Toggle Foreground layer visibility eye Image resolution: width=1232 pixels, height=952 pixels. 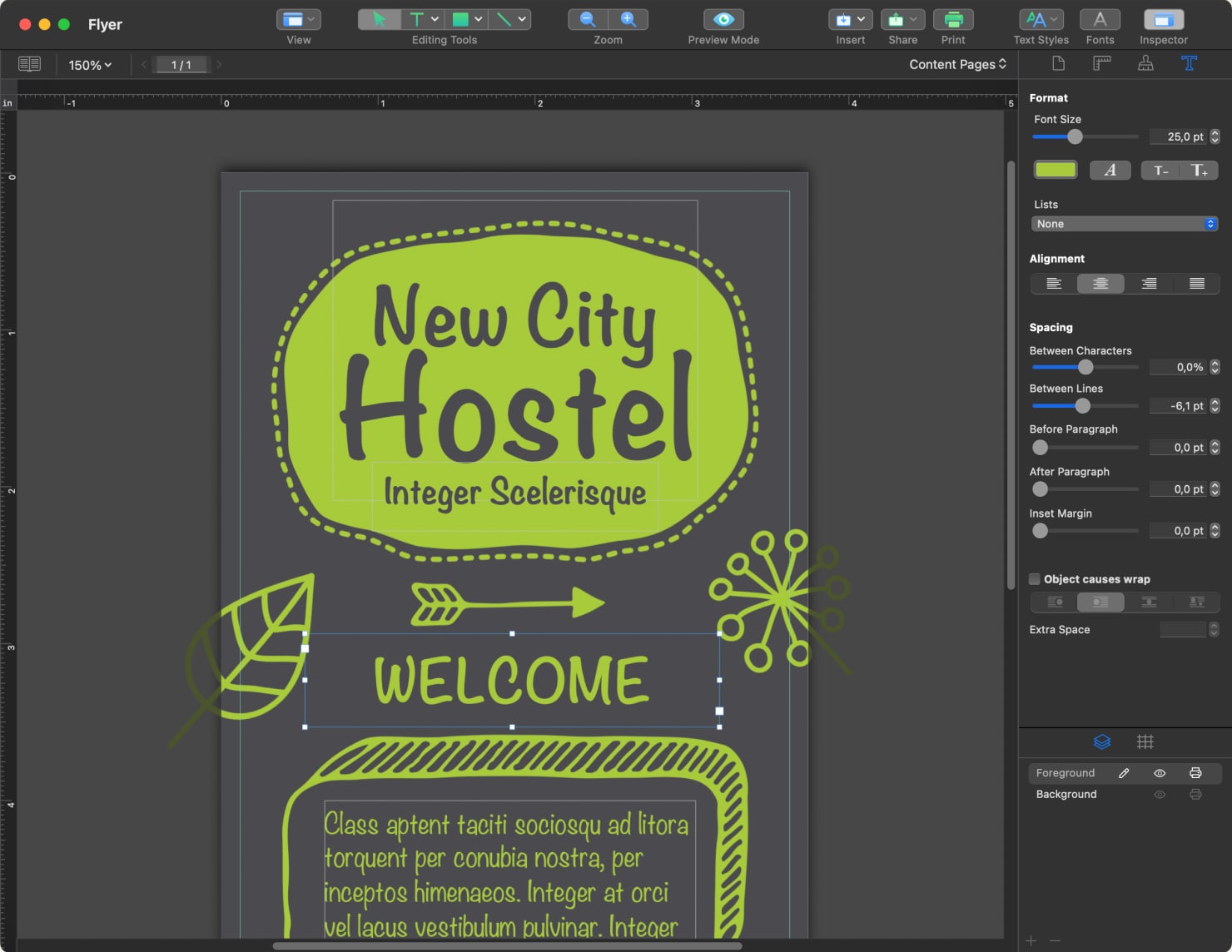coord(1160,773)
